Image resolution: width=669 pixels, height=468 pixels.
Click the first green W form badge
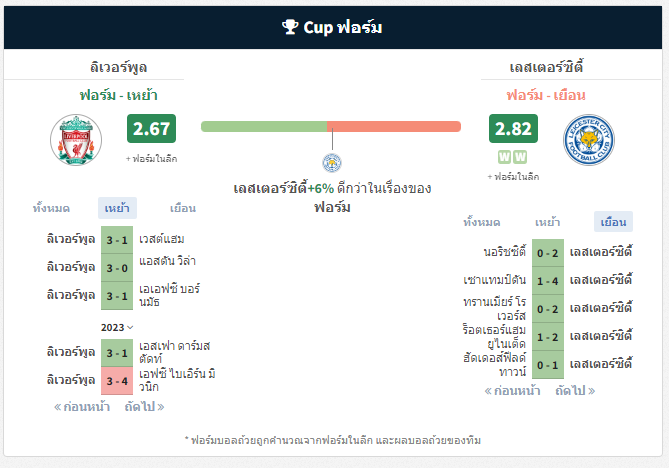click(x=504, y=157)
